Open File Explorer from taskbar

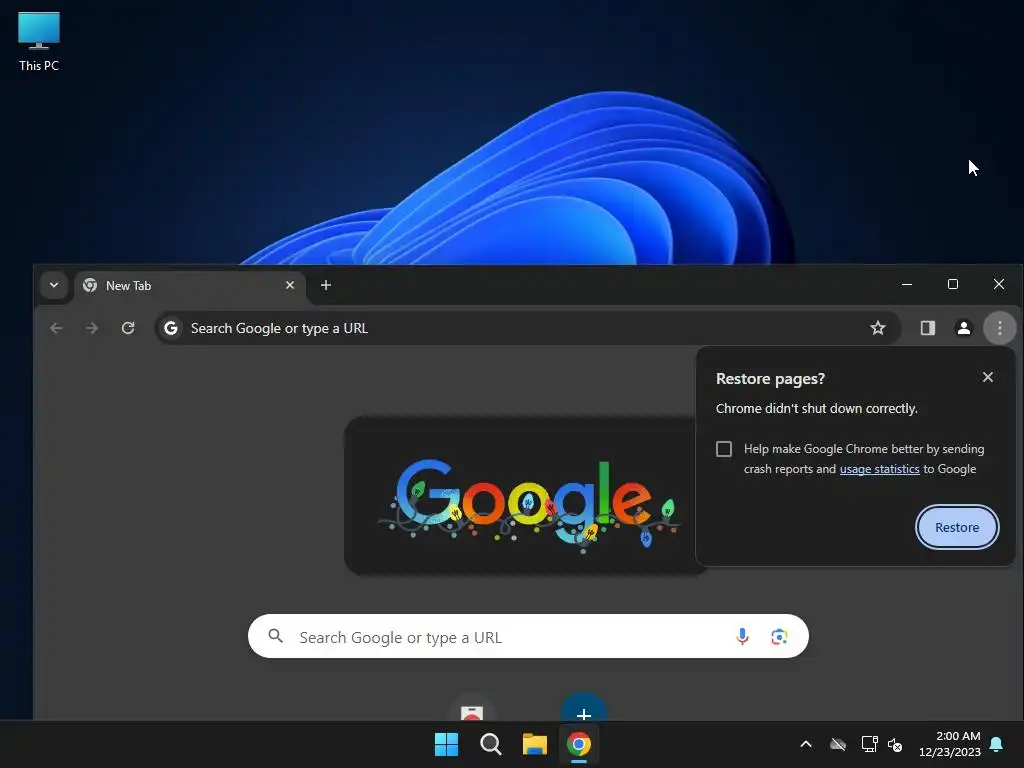coord(535,744)
